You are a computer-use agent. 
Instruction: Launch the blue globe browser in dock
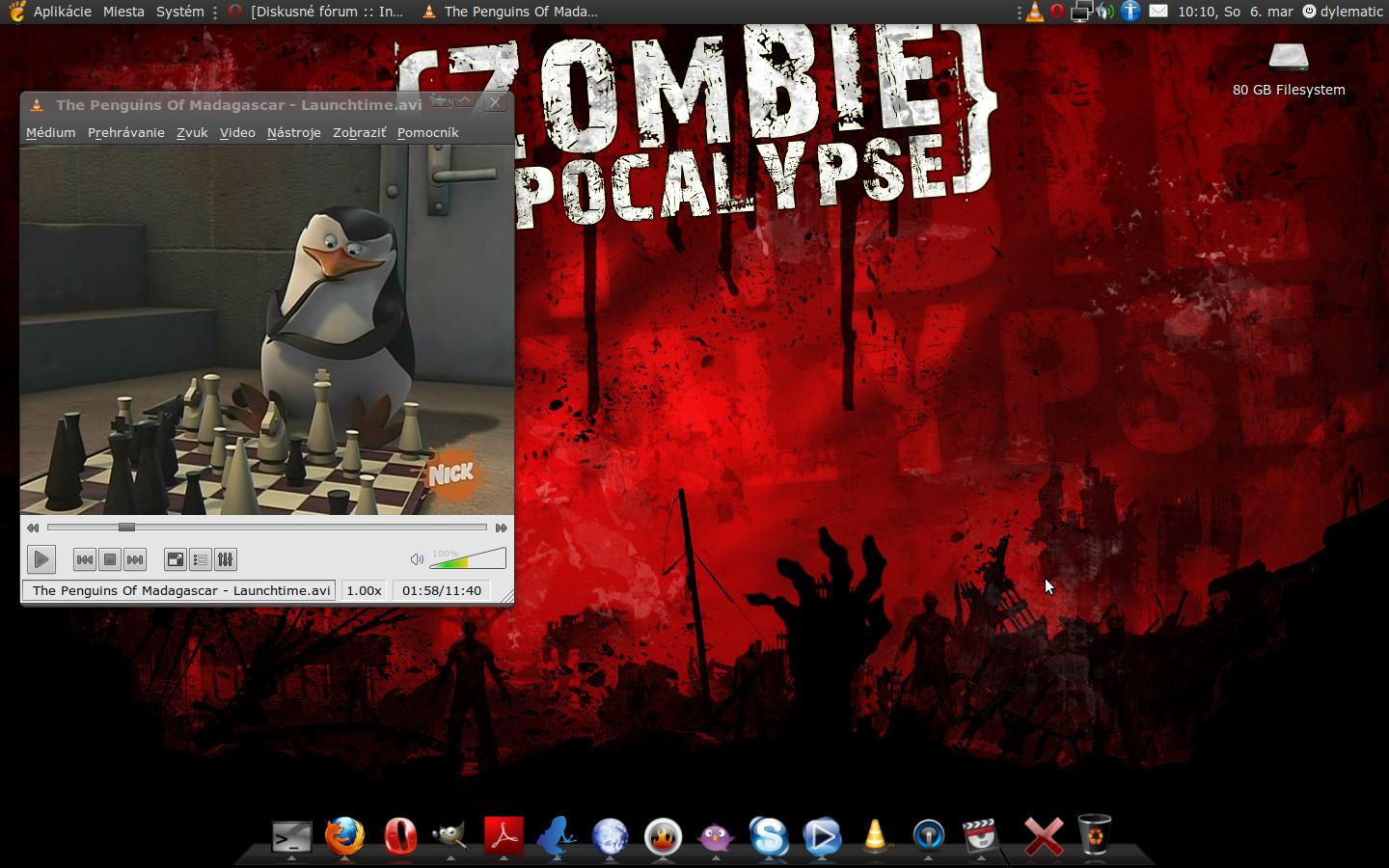(610, 836)
